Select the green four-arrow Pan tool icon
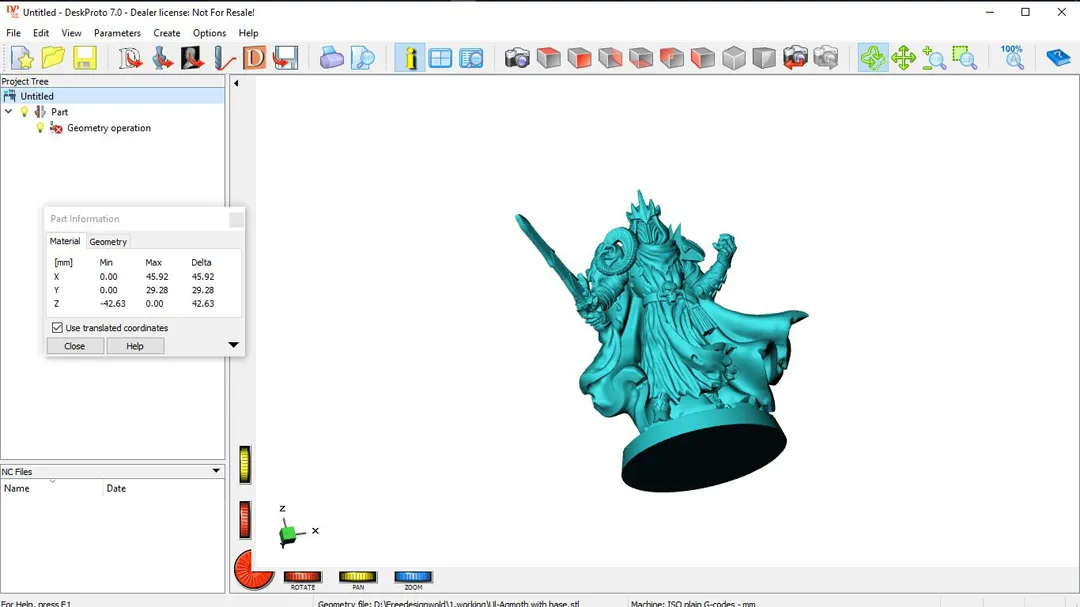Image resolution: width=1080 pixels, height=607 pixels. tap(903, 58)
